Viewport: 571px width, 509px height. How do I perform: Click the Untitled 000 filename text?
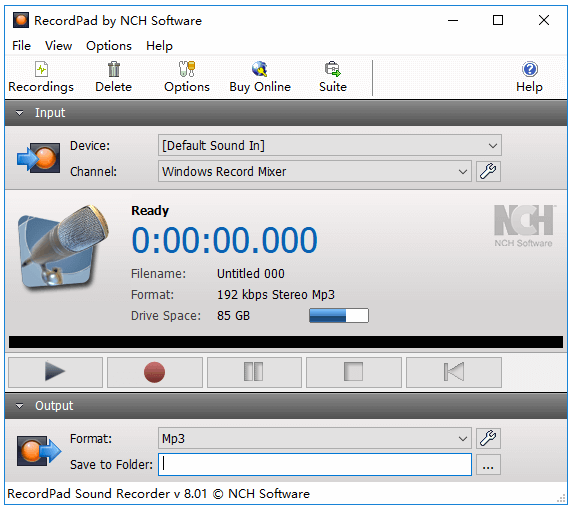(251, 273)
